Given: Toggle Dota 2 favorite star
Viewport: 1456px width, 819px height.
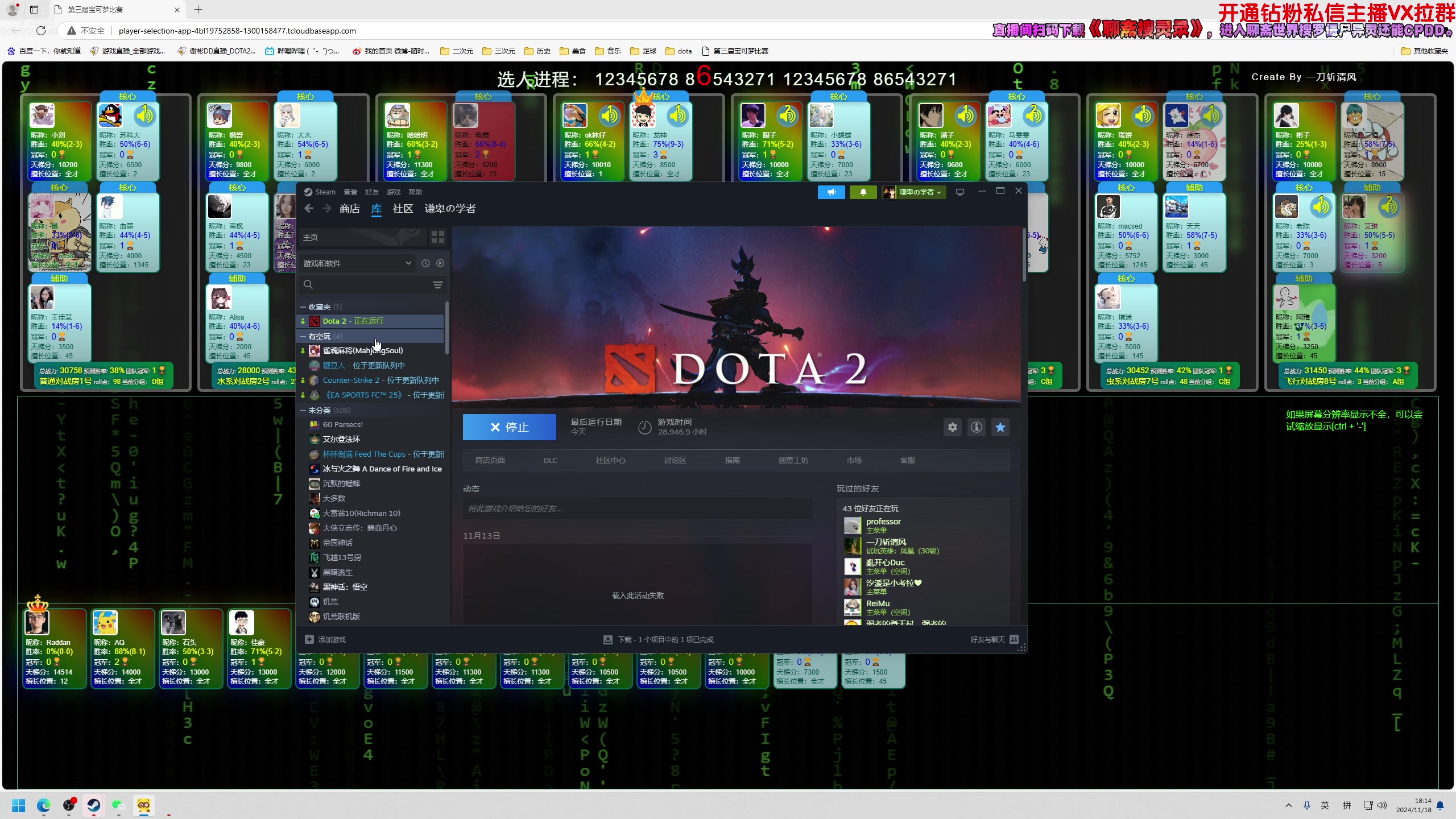Looking at the screenshot, I should coord(1000,427).
